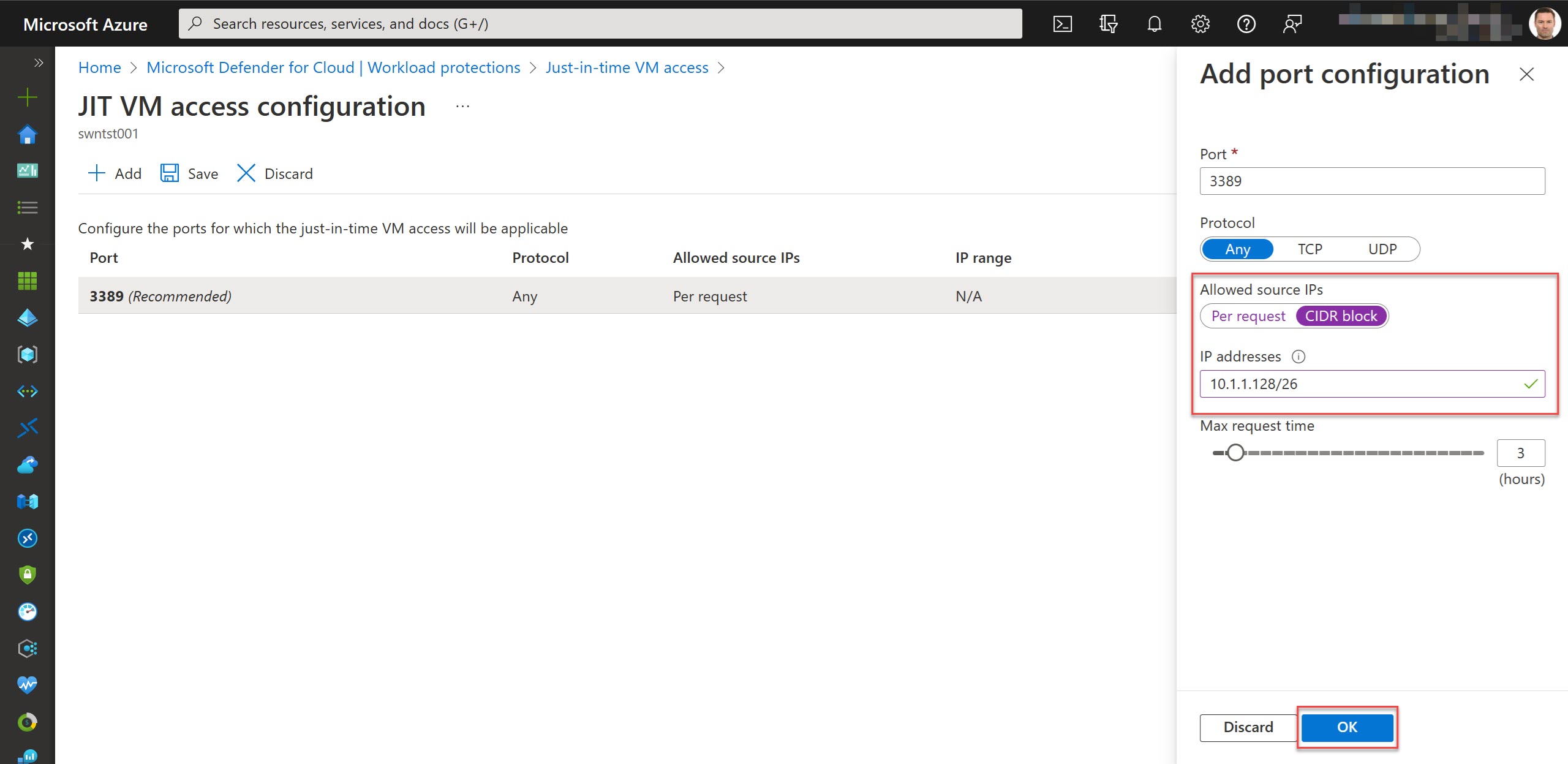Click OK to confirm port configuration
Viewport: 1568px width, 764px height.
tap(1347, 727)
